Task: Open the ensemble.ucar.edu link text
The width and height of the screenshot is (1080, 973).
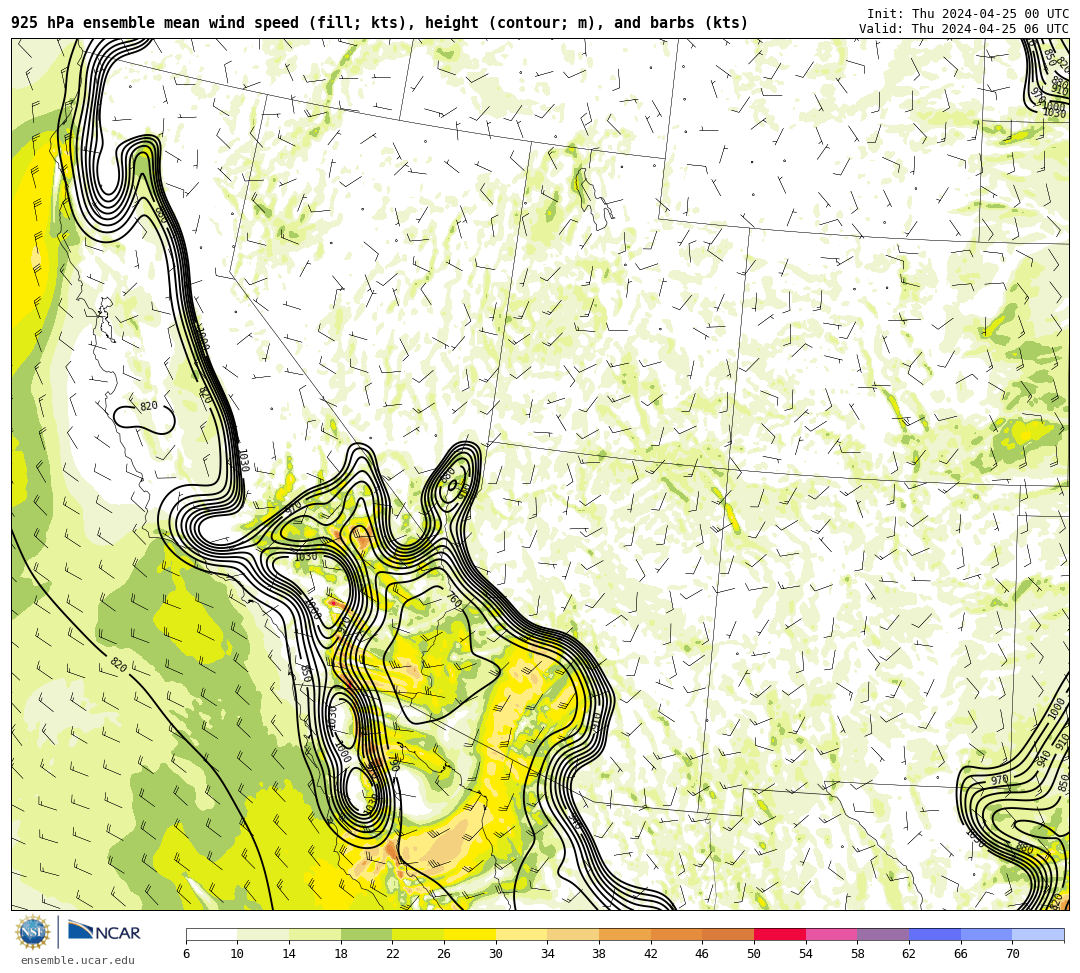Action: [78, 960]
